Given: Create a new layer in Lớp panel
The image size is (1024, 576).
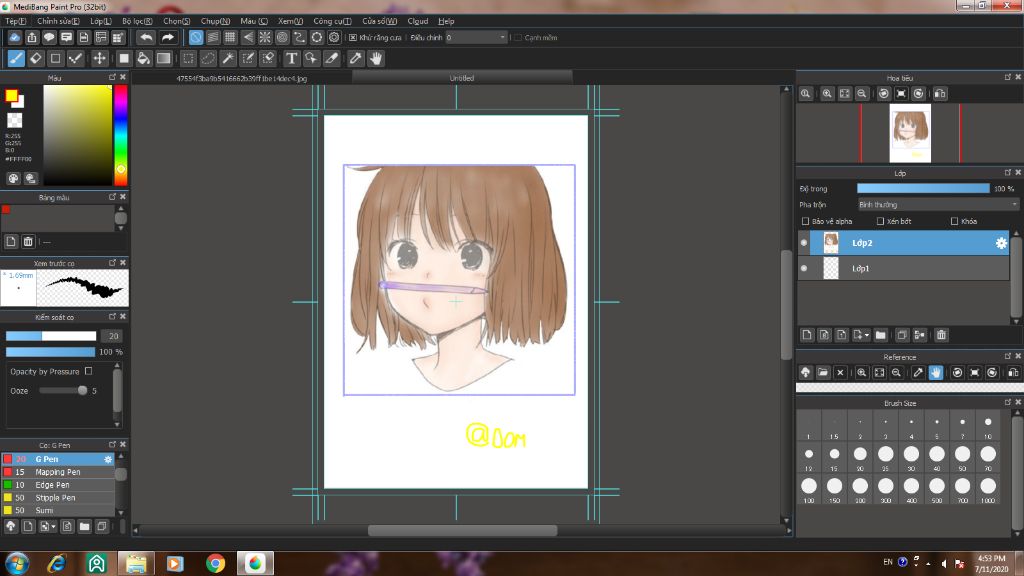Looking at the screenshot, I should click(807, 335).
